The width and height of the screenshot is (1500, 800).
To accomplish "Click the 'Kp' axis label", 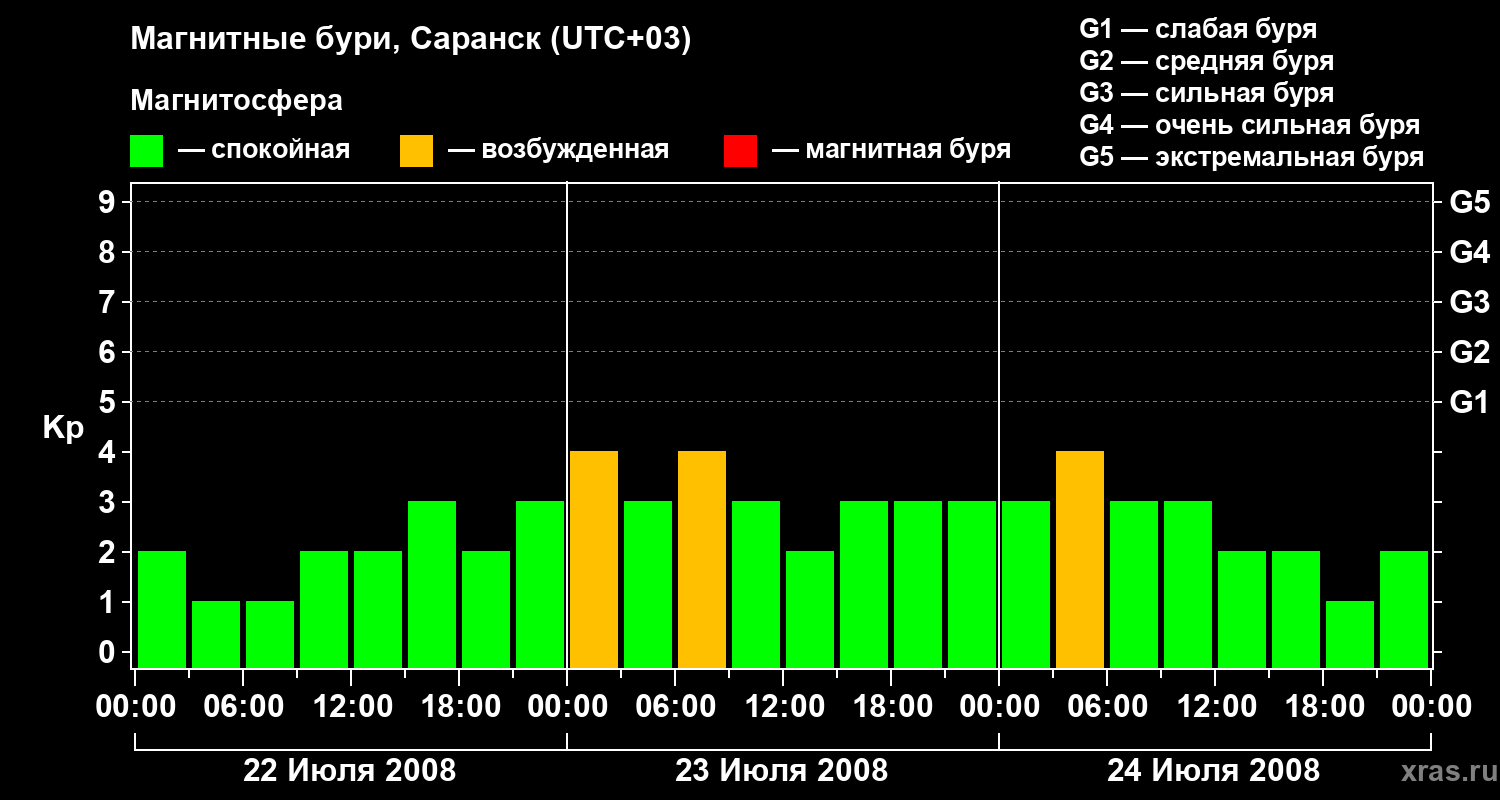I will point(63,428).
